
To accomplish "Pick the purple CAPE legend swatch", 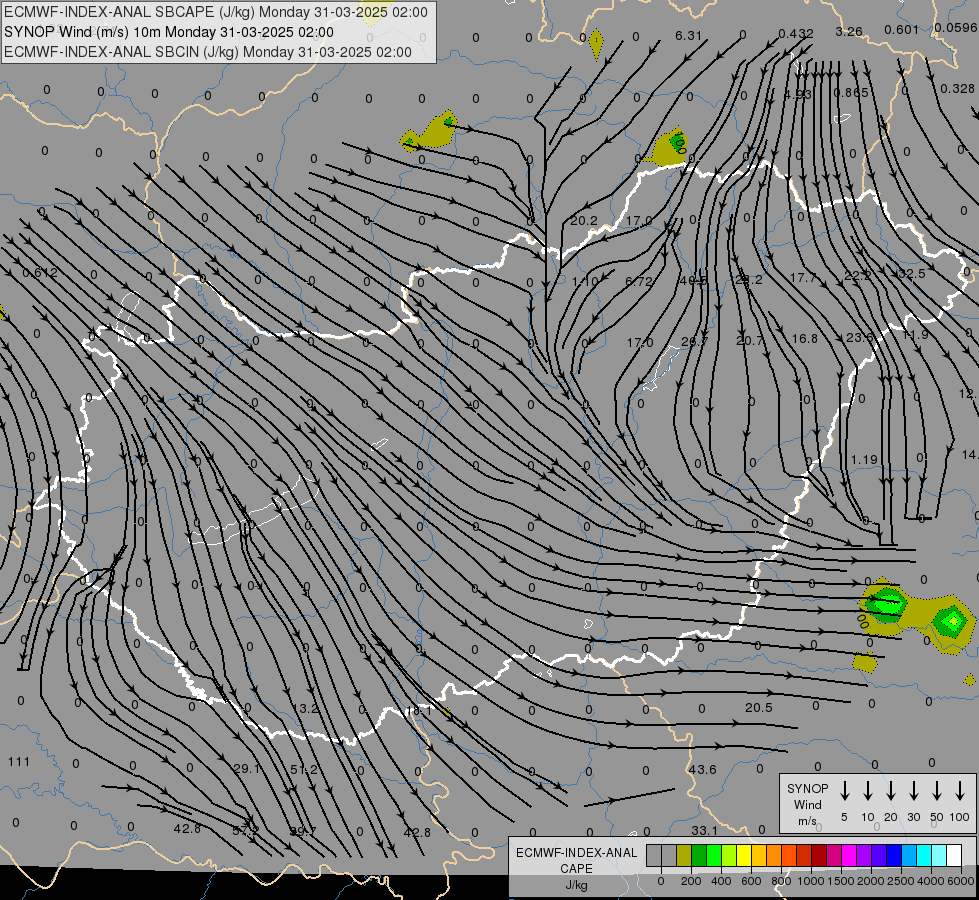I will tap(863, 855).
